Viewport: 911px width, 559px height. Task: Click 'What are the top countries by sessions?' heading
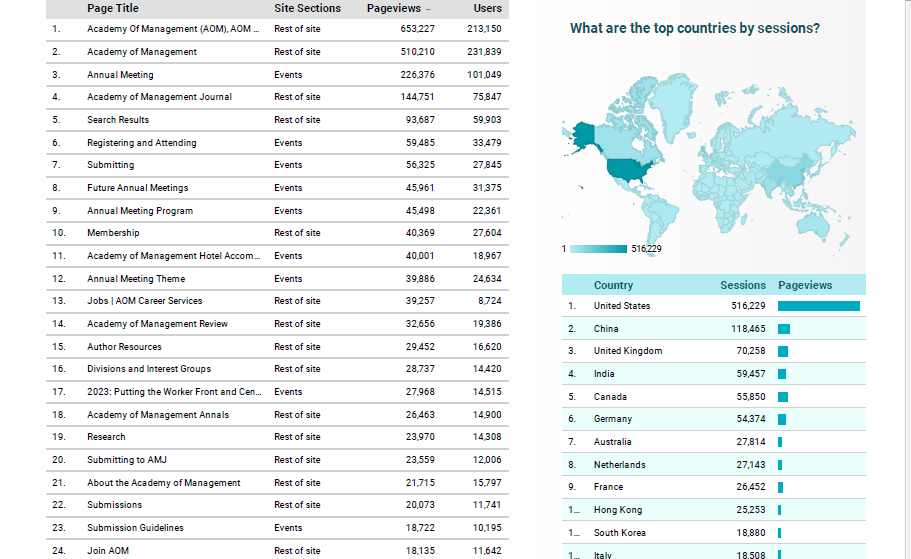tap(694, 28)
